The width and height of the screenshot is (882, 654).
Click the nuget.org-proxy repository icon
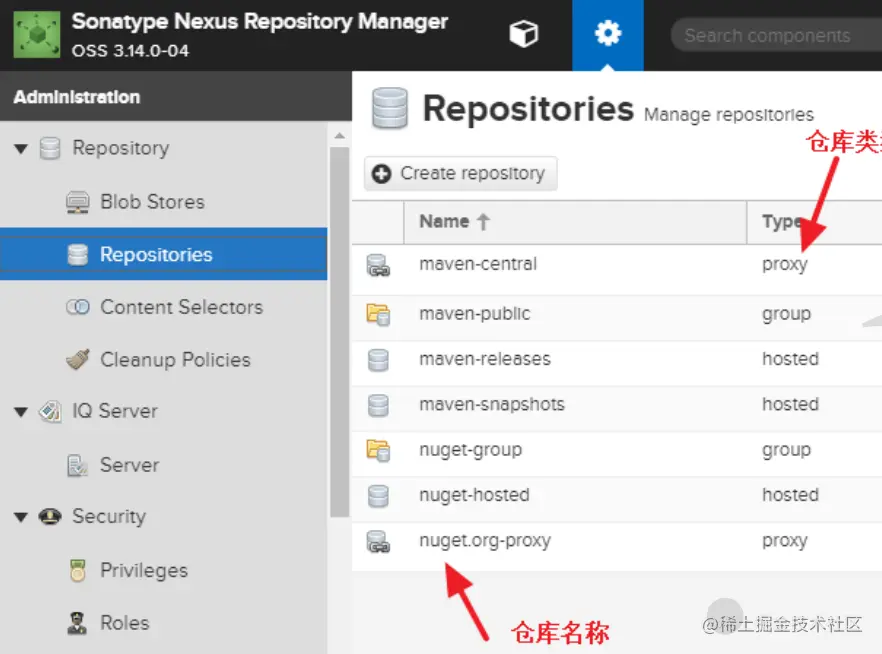(378, 542)
